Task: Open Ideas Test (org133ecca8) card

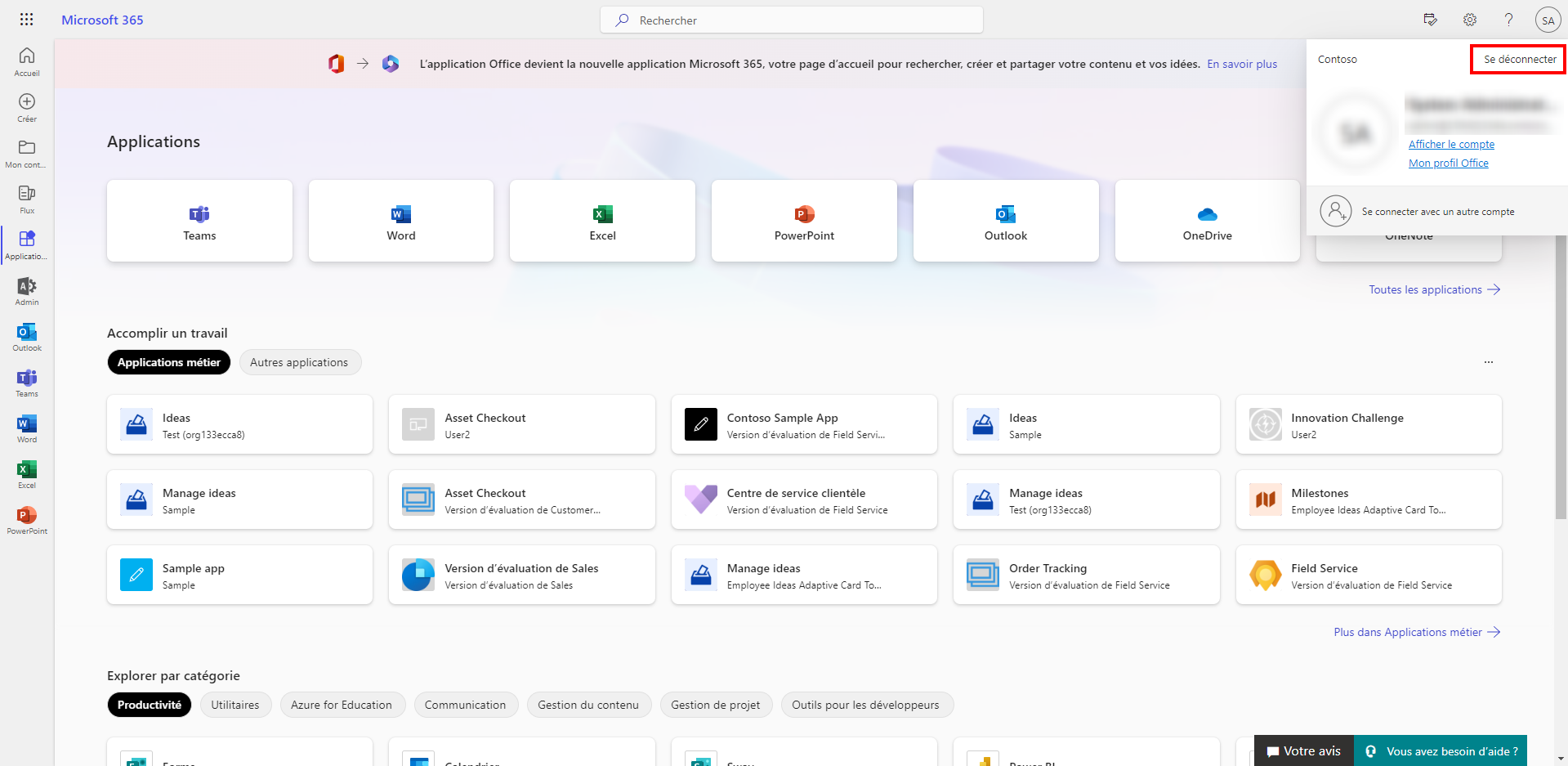Action: [x=239, y=424]
